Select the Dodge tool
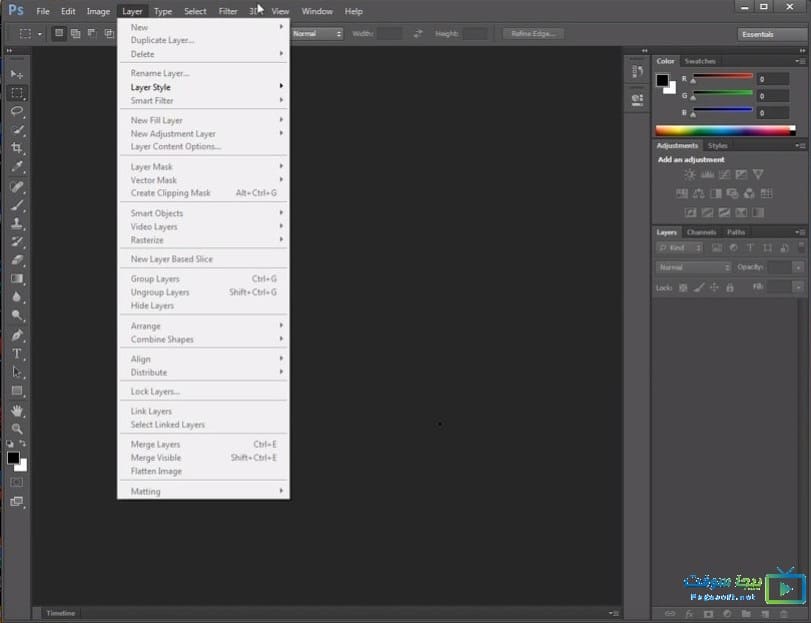Screen dimensions: 811x623 17,315
